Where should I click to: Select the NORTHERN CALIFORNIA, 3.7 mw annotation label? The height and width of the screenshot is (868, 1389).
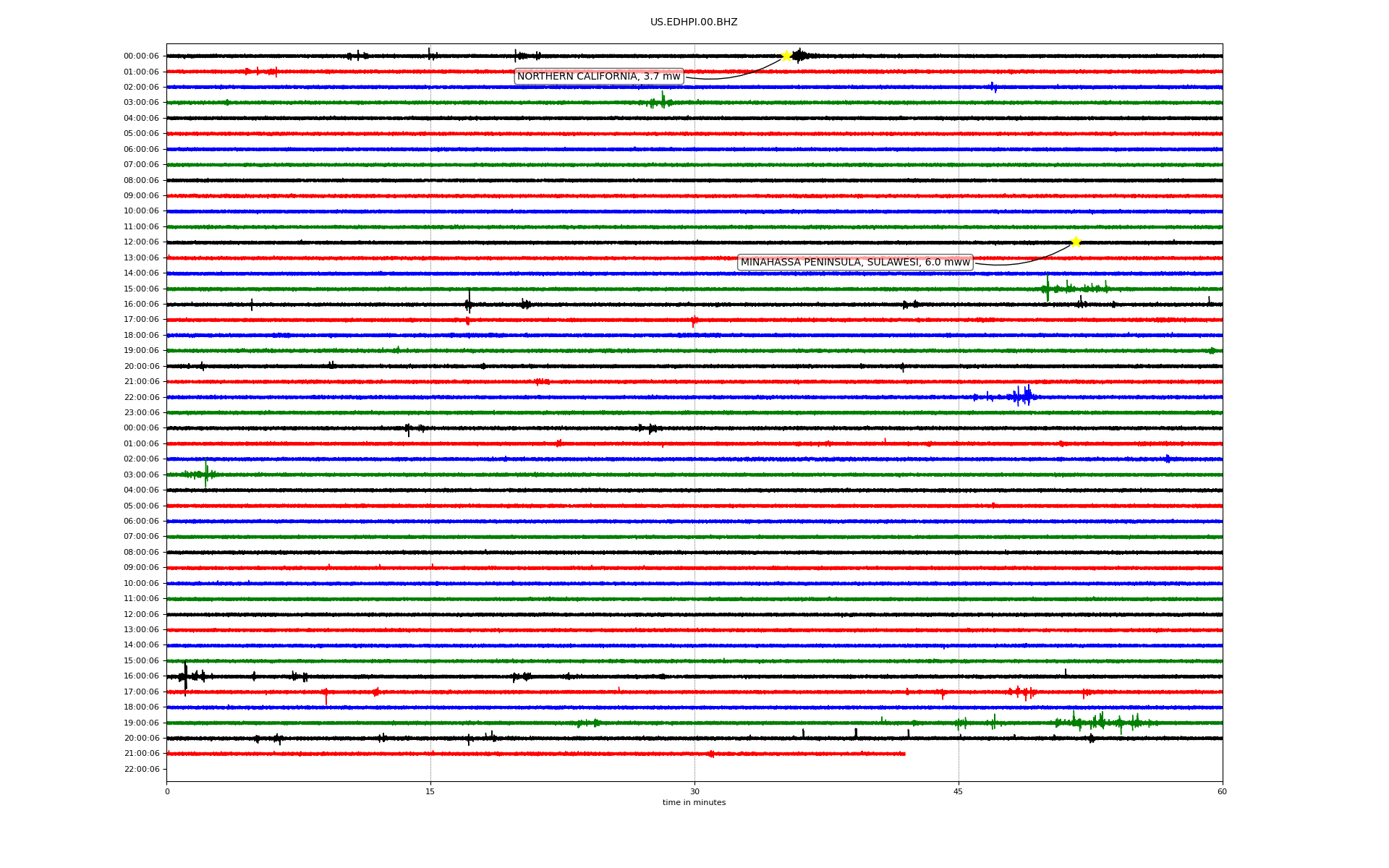coord(599,77)
